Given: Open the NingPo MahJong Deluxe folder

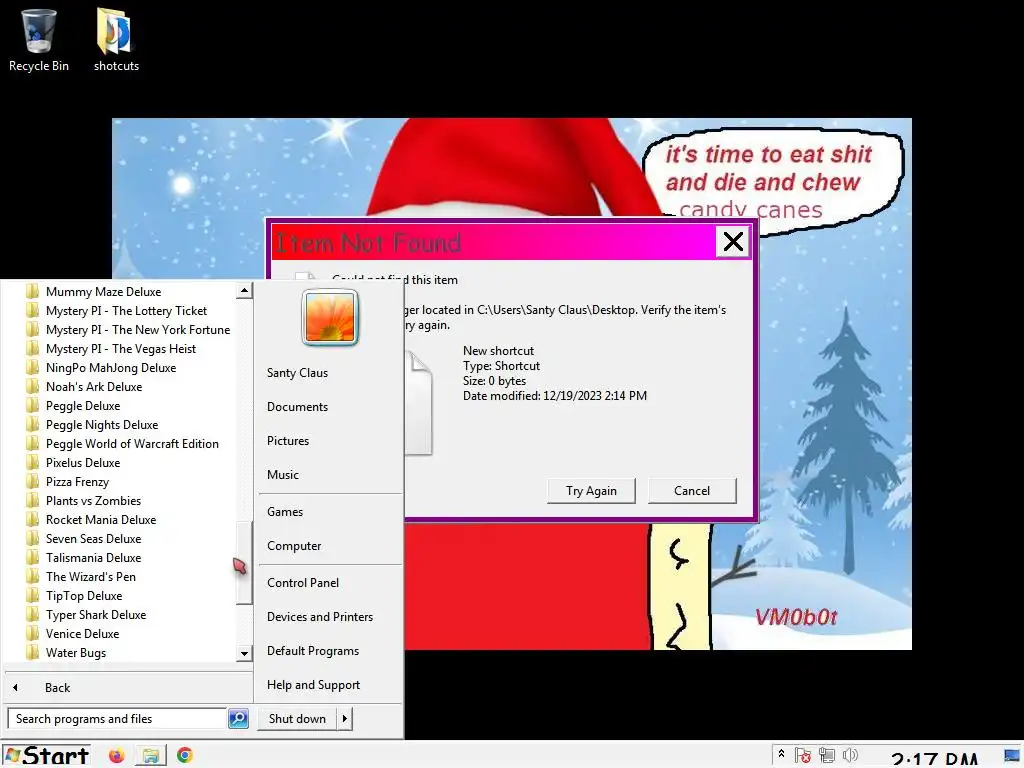Looking at the screenshot, I should click(101, 368).
